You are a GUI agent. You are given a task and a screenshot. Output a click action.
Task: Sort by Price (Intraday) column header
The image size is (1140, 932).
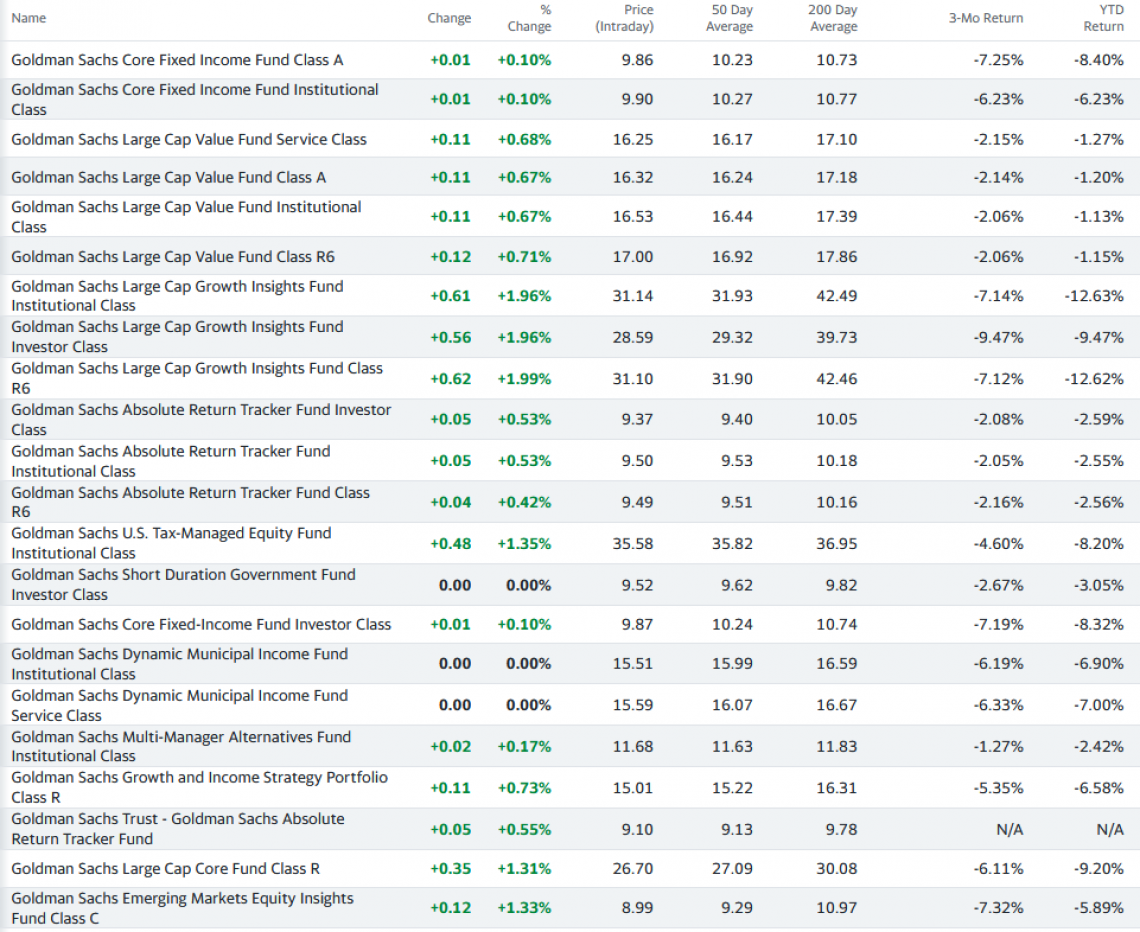coord(624,18)
